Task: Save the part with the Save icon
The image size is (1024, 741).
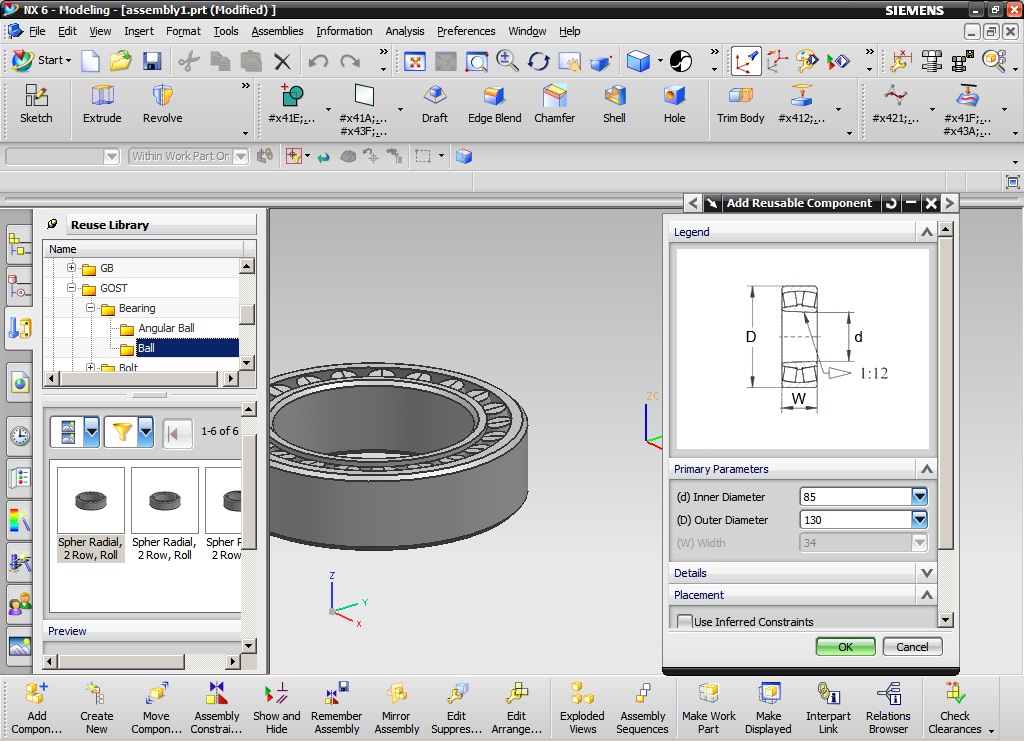Action: [x=152, y=61]
